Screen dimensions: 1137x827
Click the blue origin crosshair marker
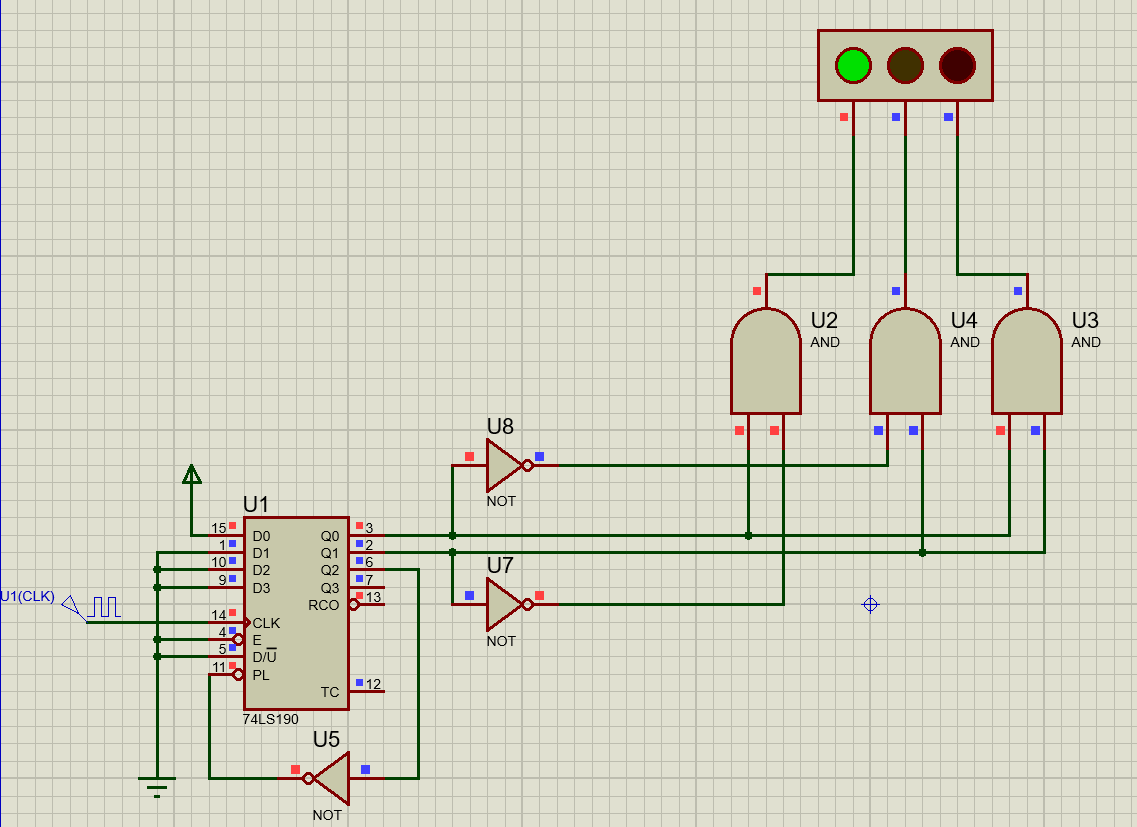click(x=870, y=604)
